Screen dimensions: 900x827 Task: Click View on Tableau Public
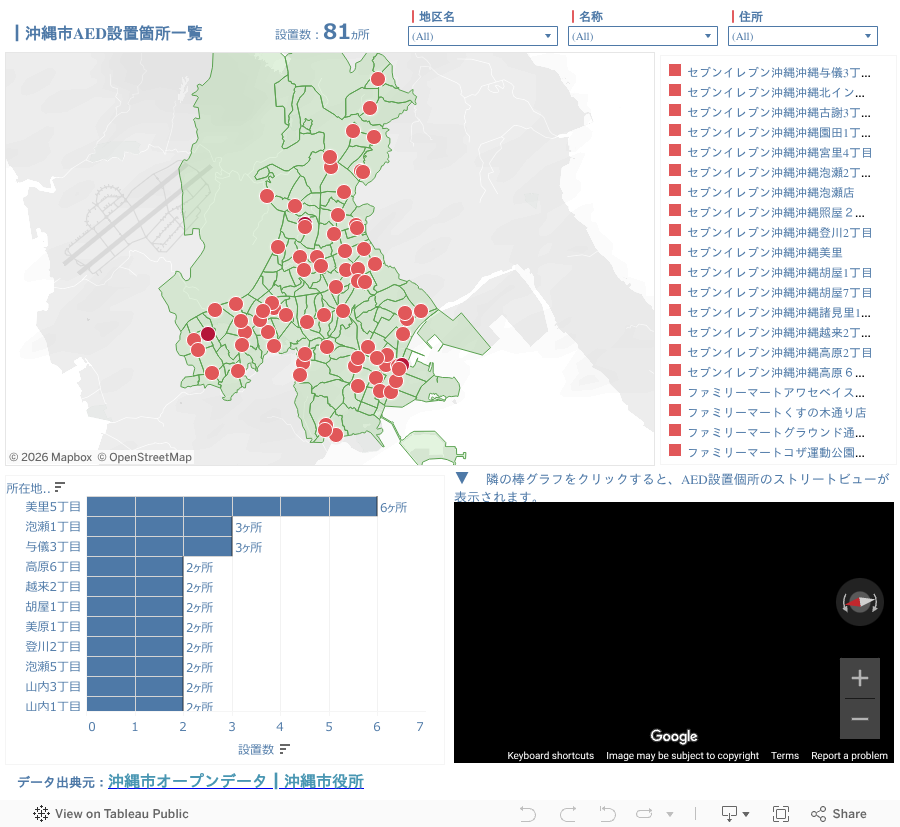pyautogui.click(x=111, y=814)
